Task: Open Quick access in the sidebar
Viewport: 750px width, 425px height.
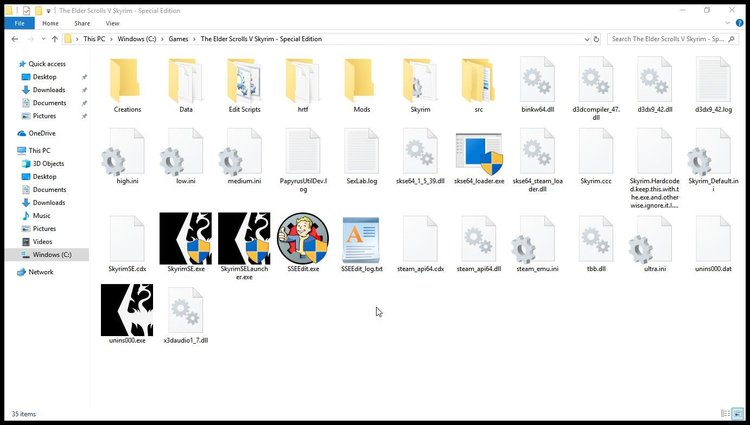Action: (x=47, y=64)
